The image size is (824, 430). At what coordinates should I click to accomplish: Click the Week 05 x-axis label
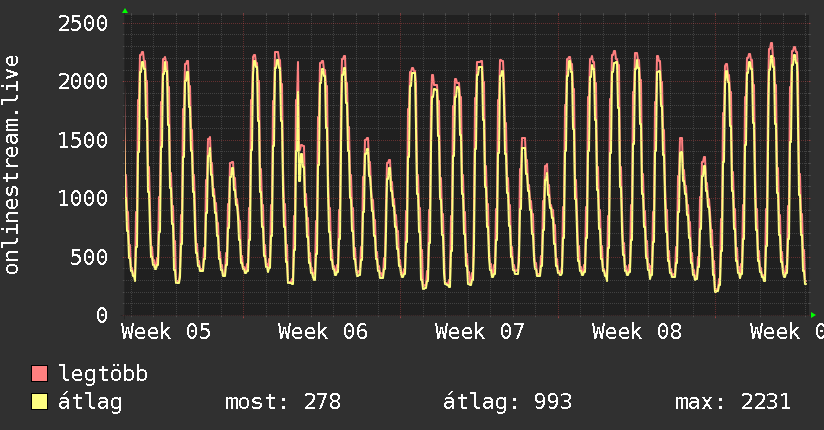(x=166, y=332)
